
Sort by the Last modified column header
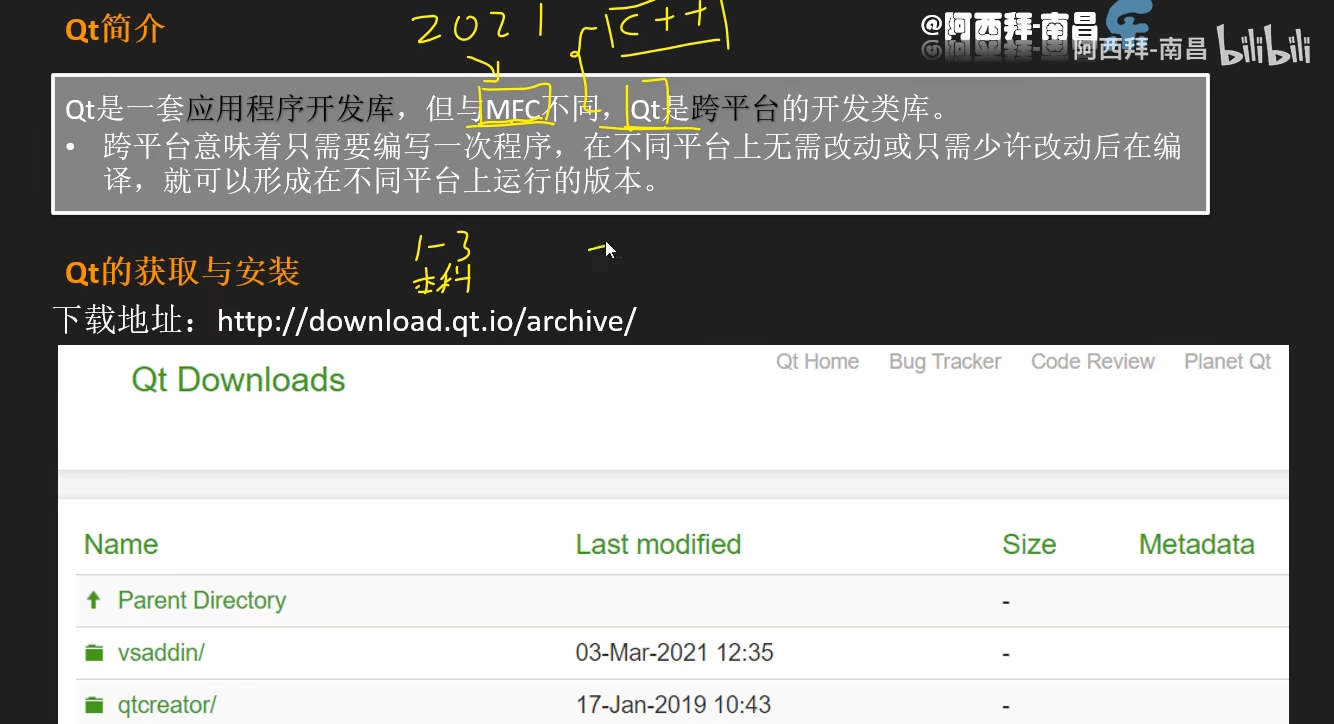tap(658, 545)
